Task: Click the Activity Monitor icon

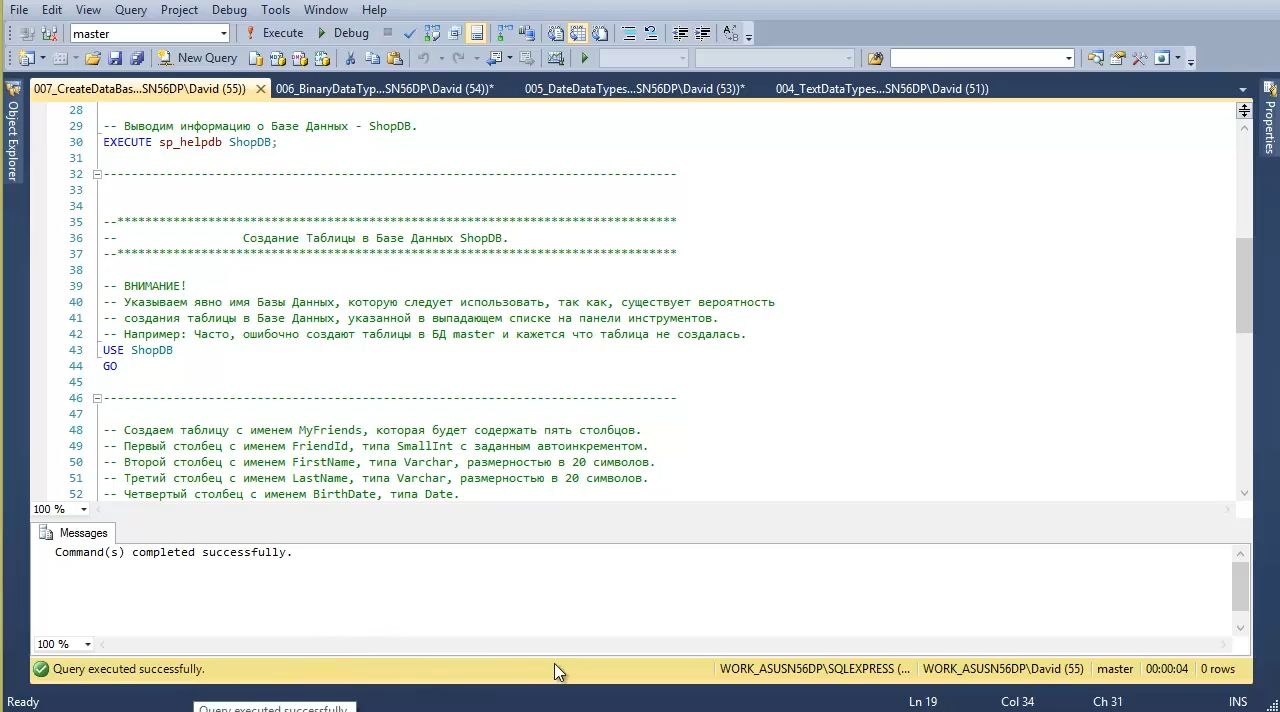Action: click(x=556, y=58)
